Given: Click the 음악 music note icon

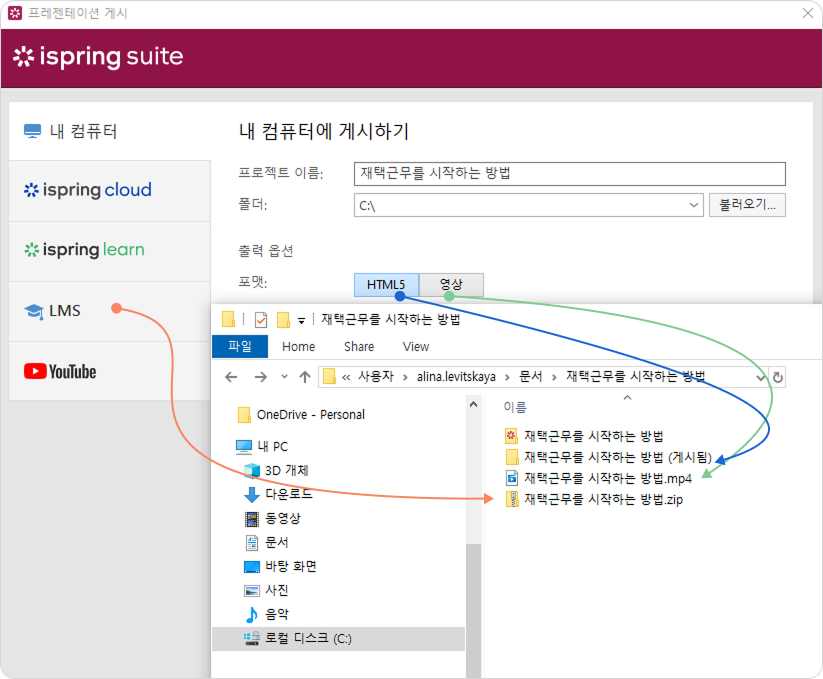Looking at the screenshot, I should (252, 614).
